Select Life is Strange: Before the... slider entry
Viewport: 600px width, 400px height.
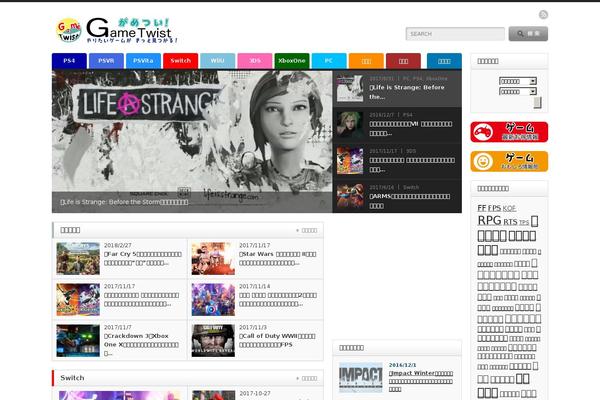click(397, 89)
